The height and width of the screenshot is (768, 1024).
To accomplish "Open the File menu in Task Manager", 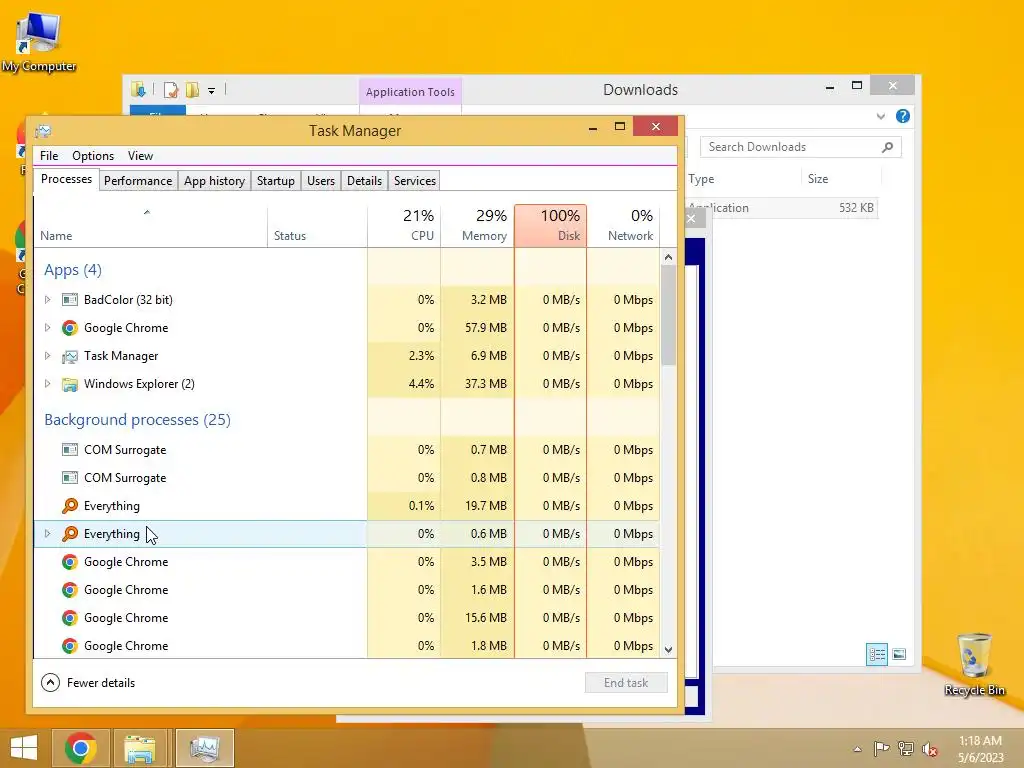I will 49,155.
